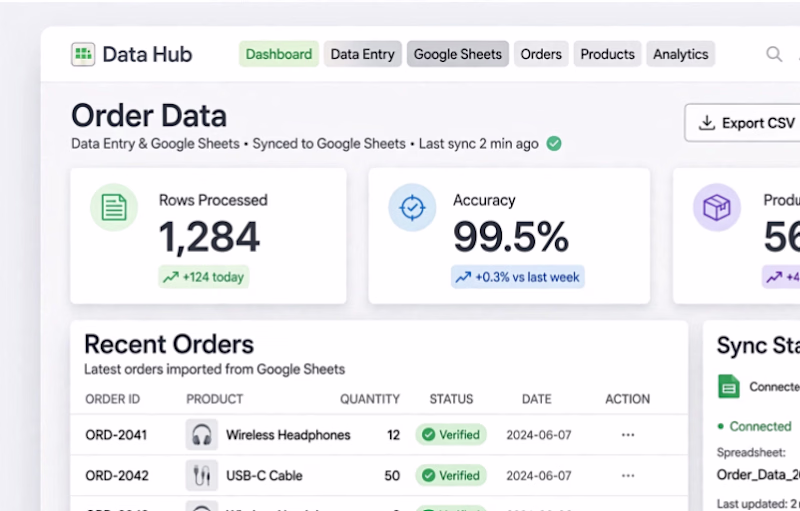Sort by STATUS column header
Image resolution: width=800 pixels, height=511 pixels.
point(451,399)
